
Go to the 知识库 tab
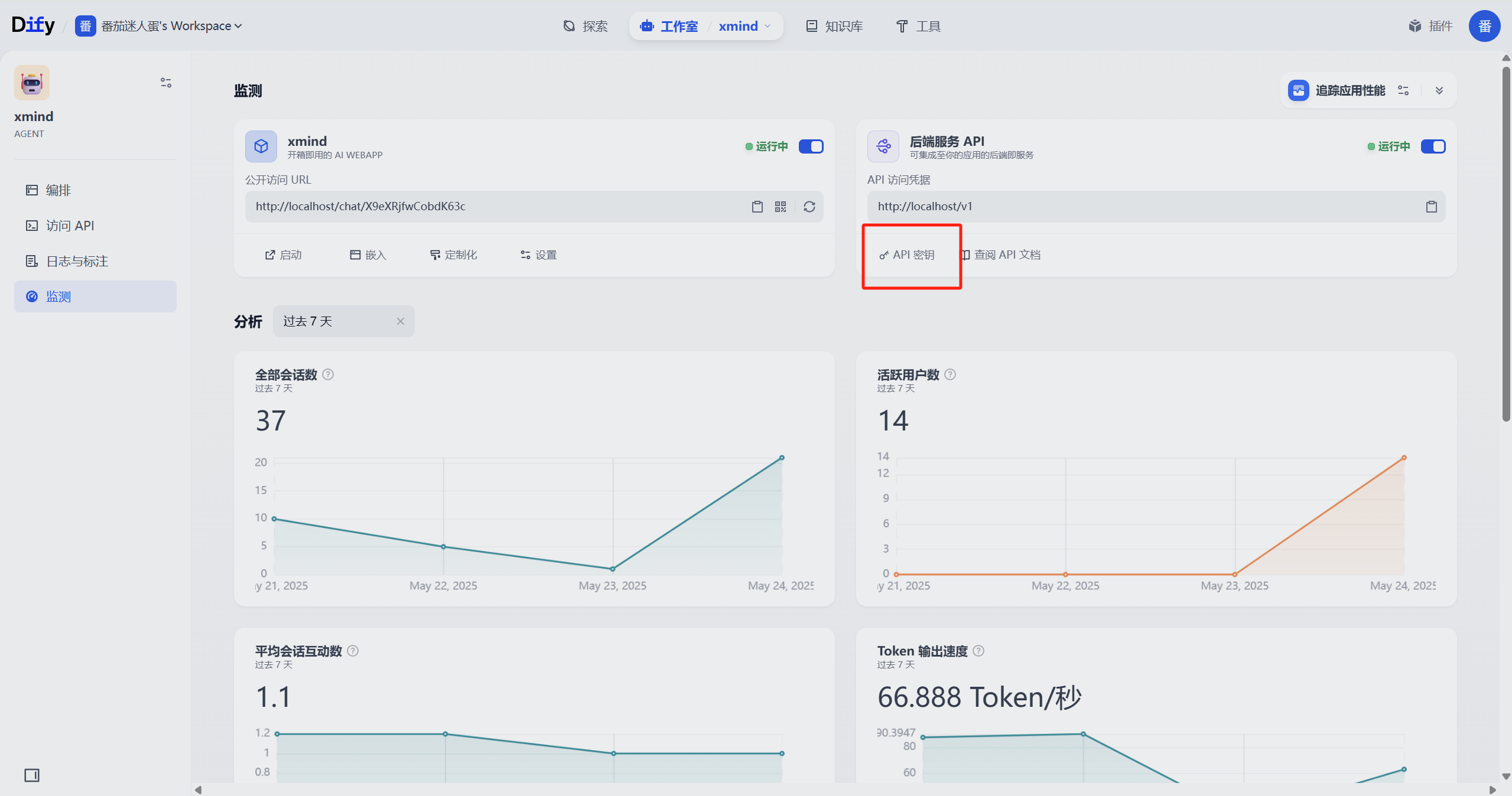coord(834,26)
